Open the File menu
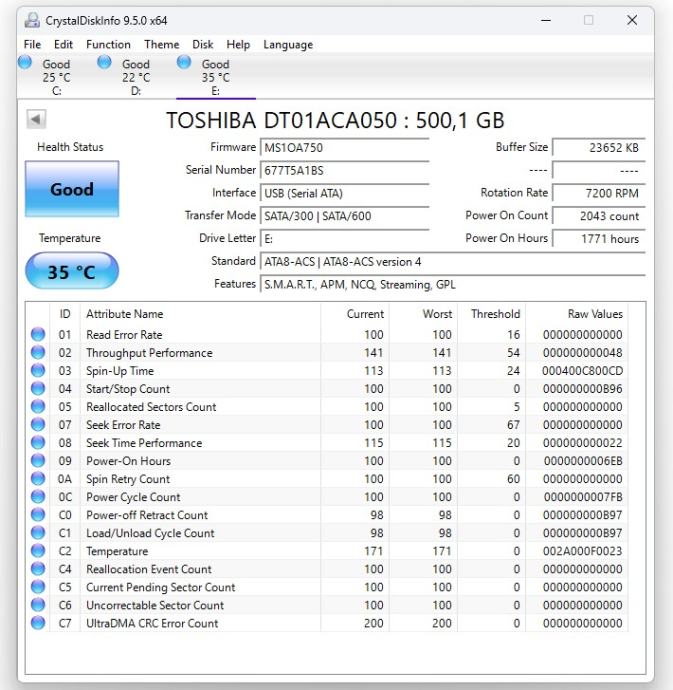Image resolution: width=673 pixels, height=690 pixels. pos(32,44)
